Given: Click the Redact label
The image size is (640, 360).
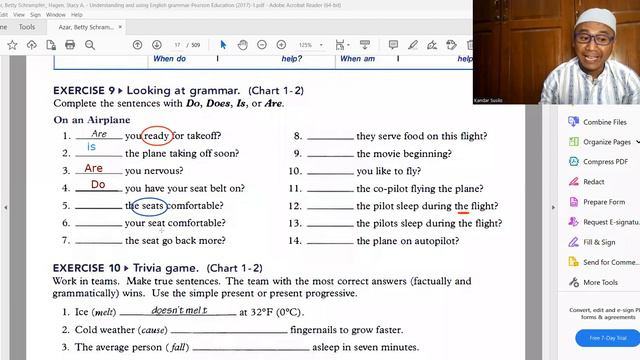Looking at the screenshot, I should [x=593, y=182].
